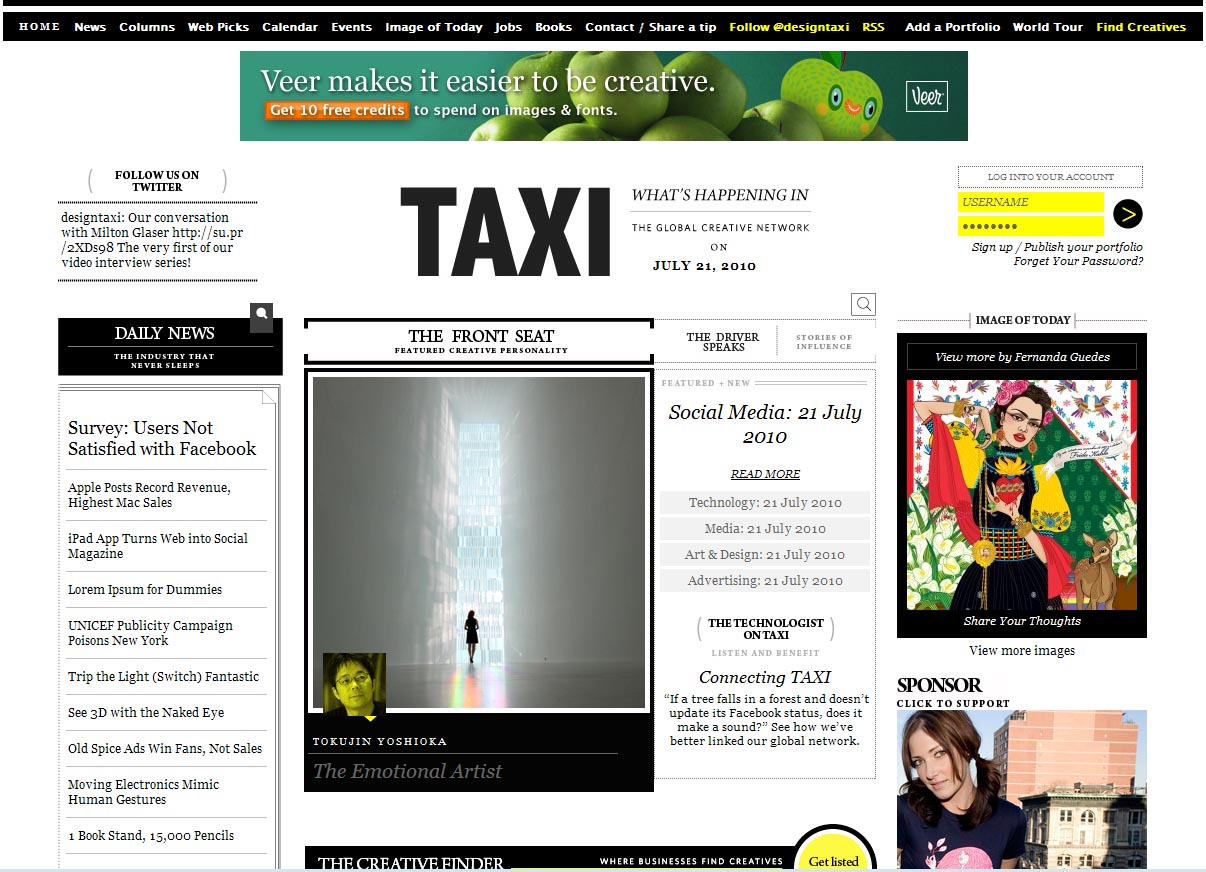Select Calendar in the top menu

click(x=290, y=27)
